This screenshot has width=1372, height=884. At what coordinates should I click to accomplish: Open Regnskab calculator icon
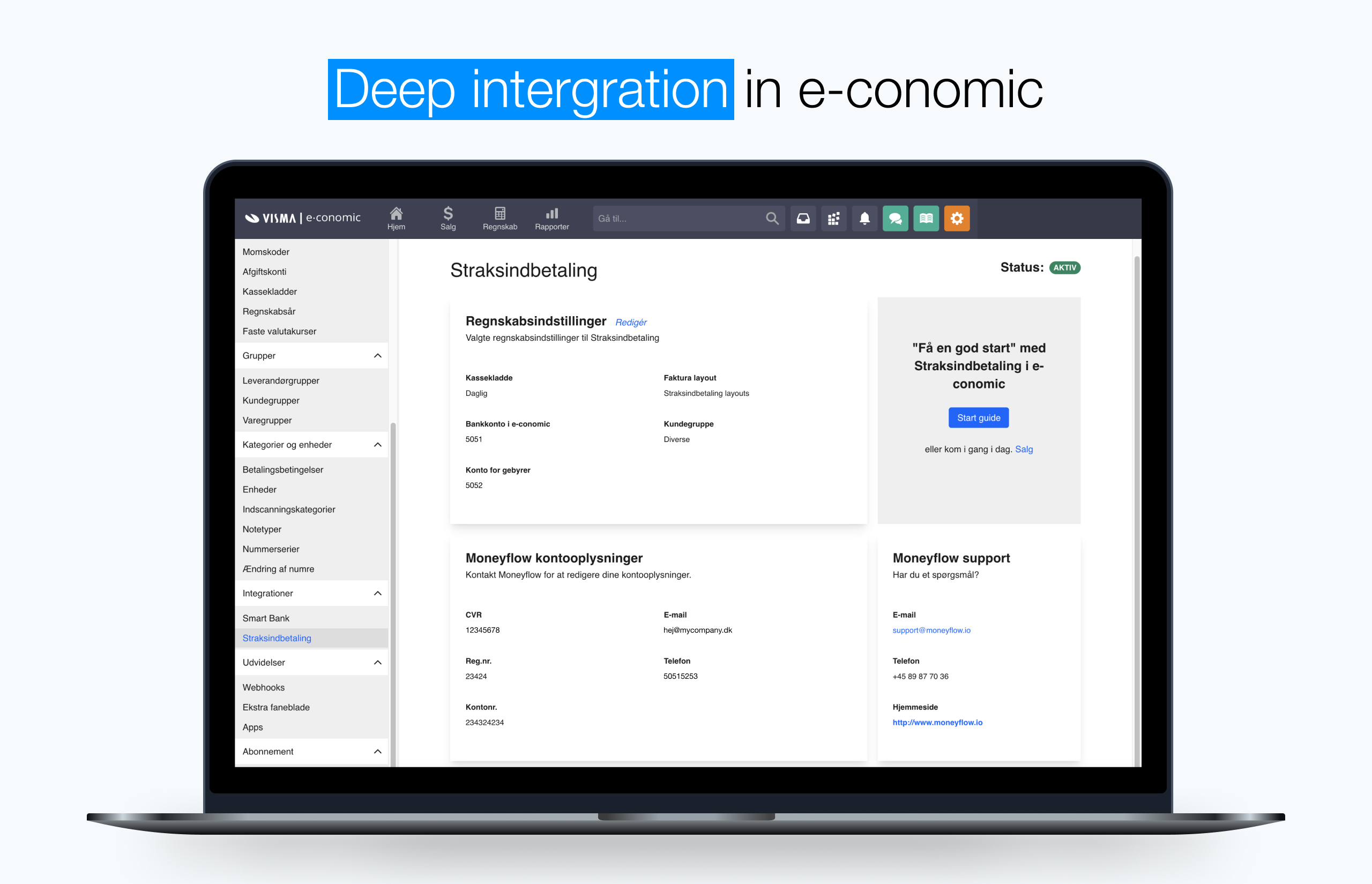tap(499, 218)
